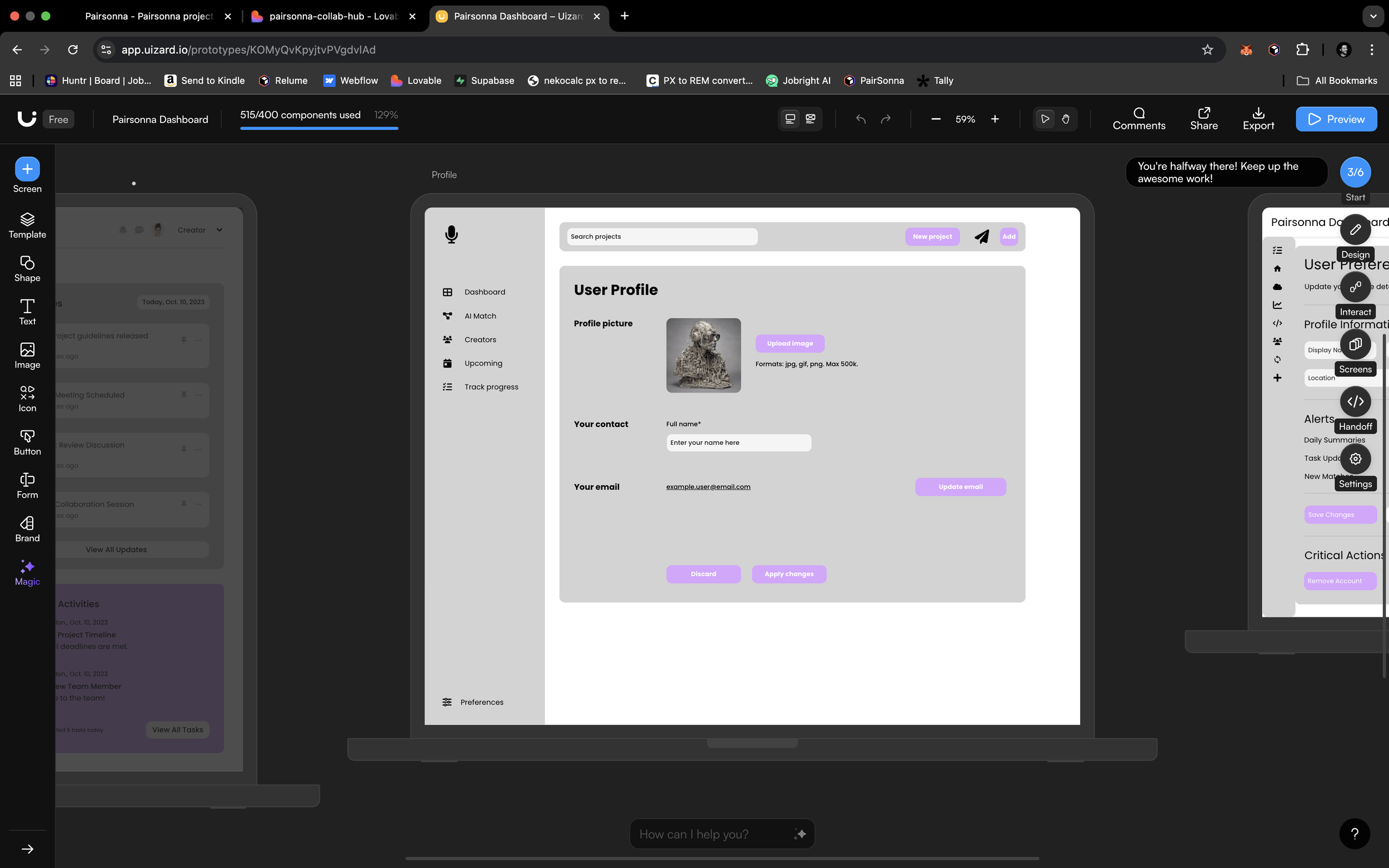Click the AI help prompt field
The height and width of the screenshot is (868, 1389).
(712, 834)
